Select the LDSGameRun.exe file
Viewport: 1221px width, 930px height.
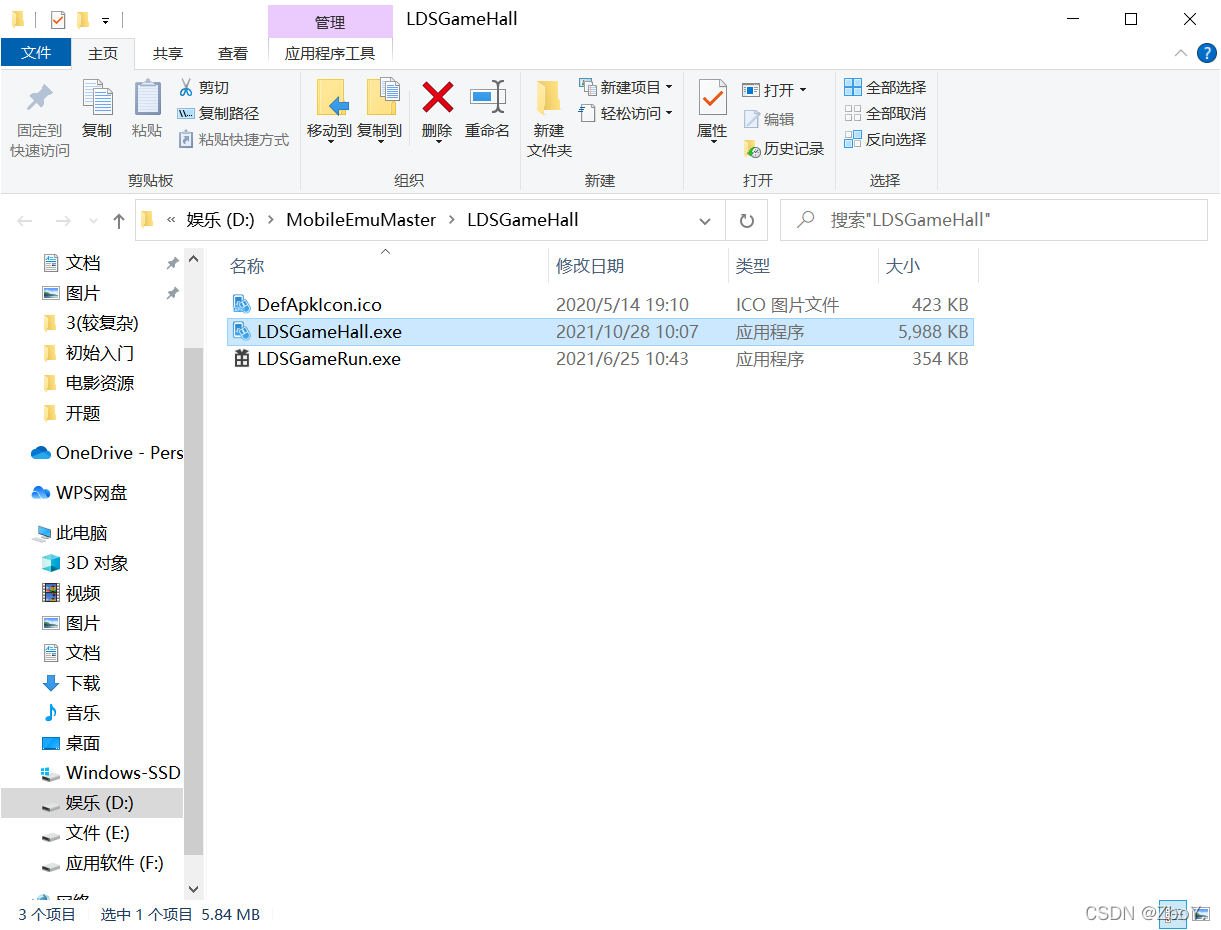tap(600, 359)
